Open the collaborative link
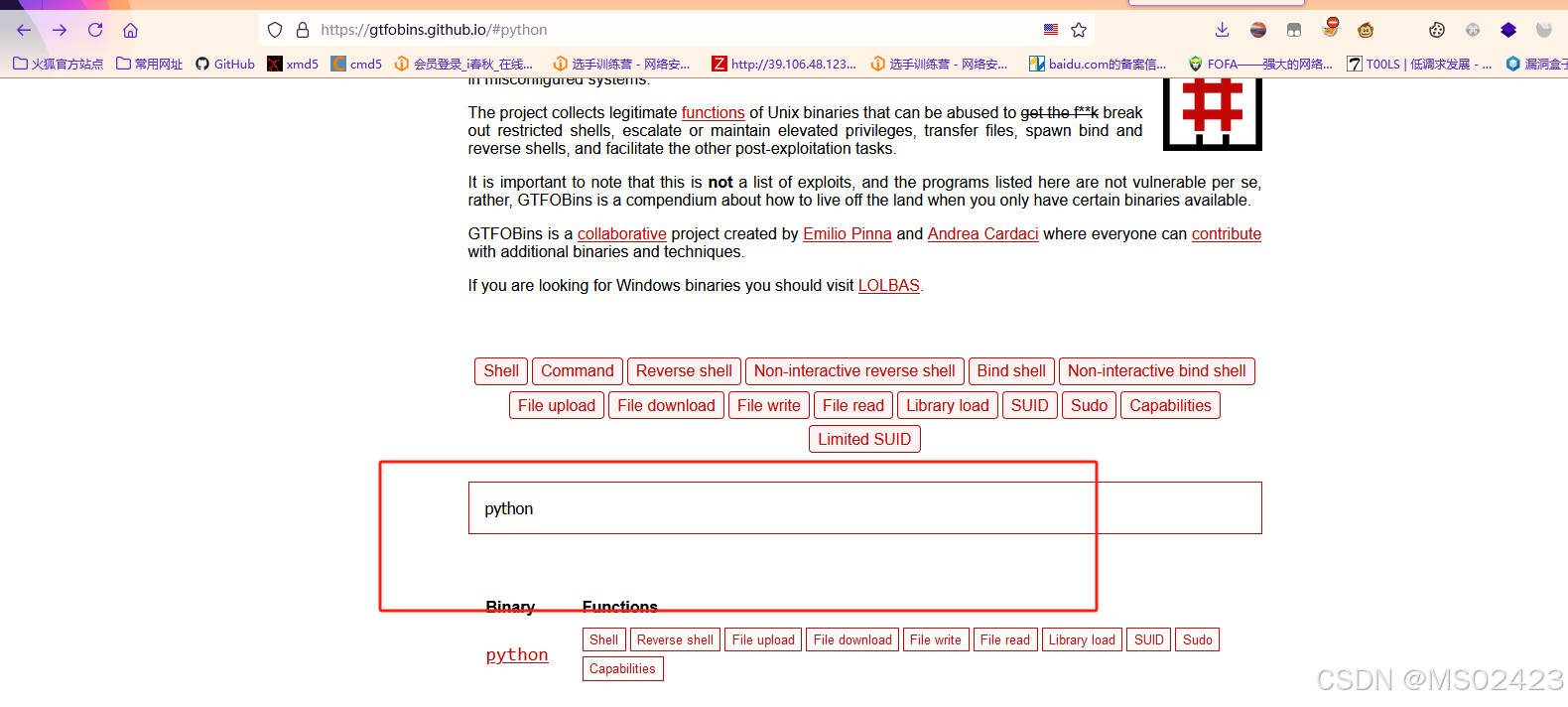 (622, 234)
